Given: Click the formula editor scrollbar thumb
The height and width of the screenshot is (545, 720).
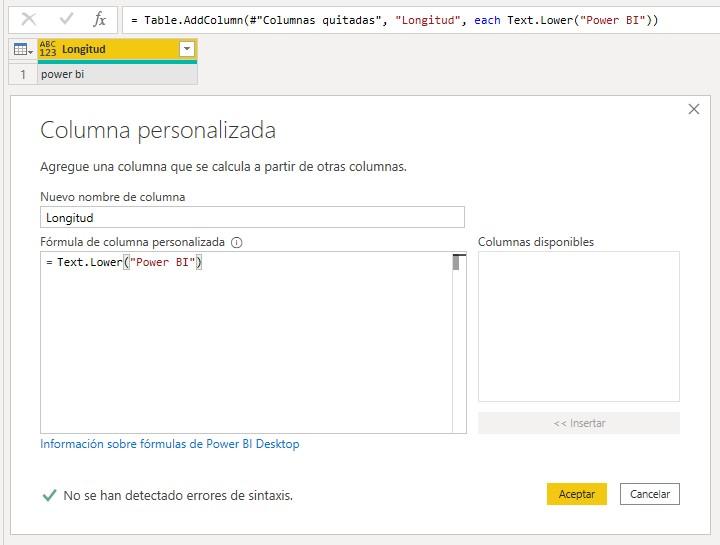Looking at the screenshot, I should (457, 263).
